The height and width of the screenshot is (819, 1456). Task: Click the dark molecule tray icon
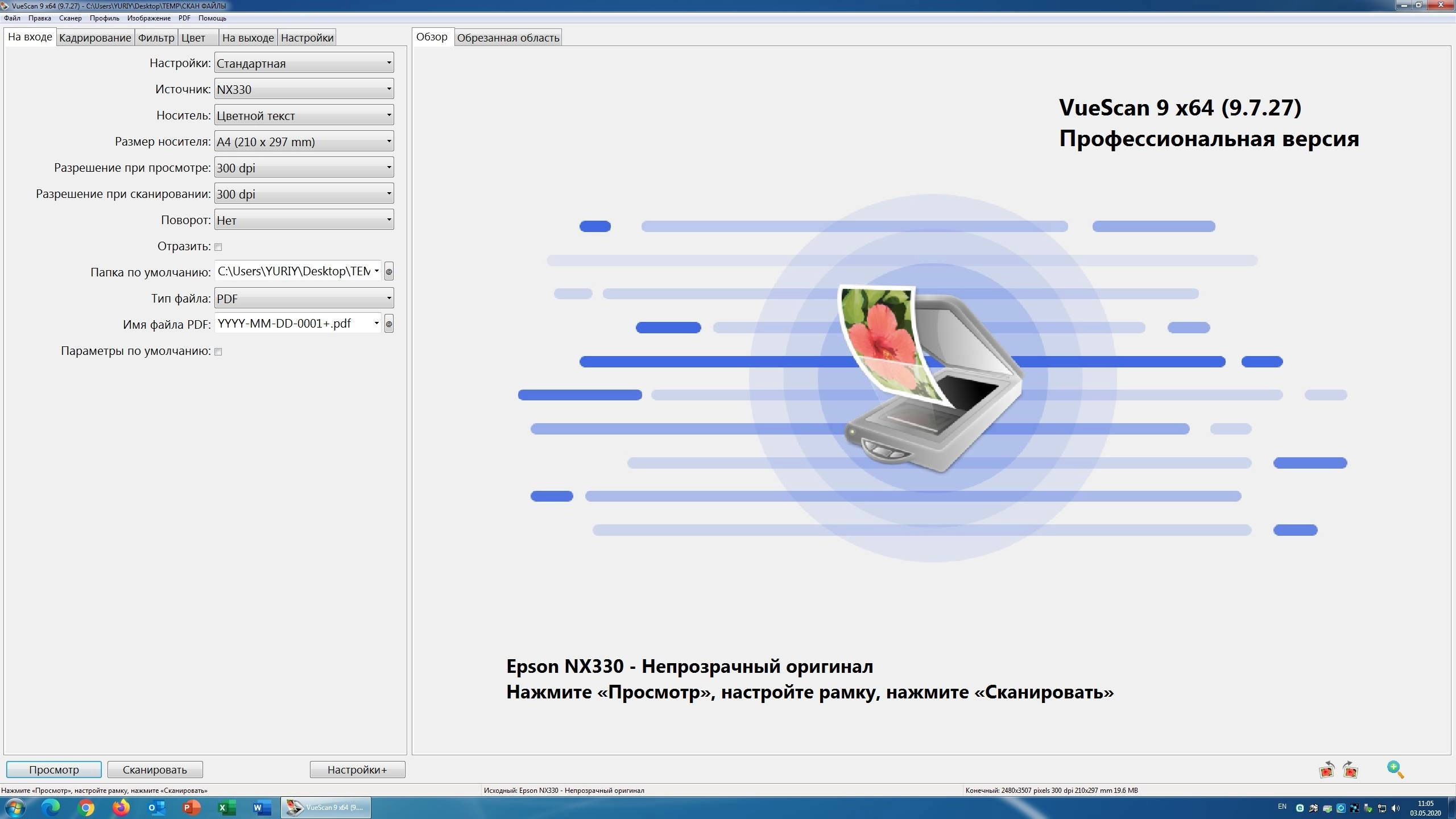(1354, 808)
